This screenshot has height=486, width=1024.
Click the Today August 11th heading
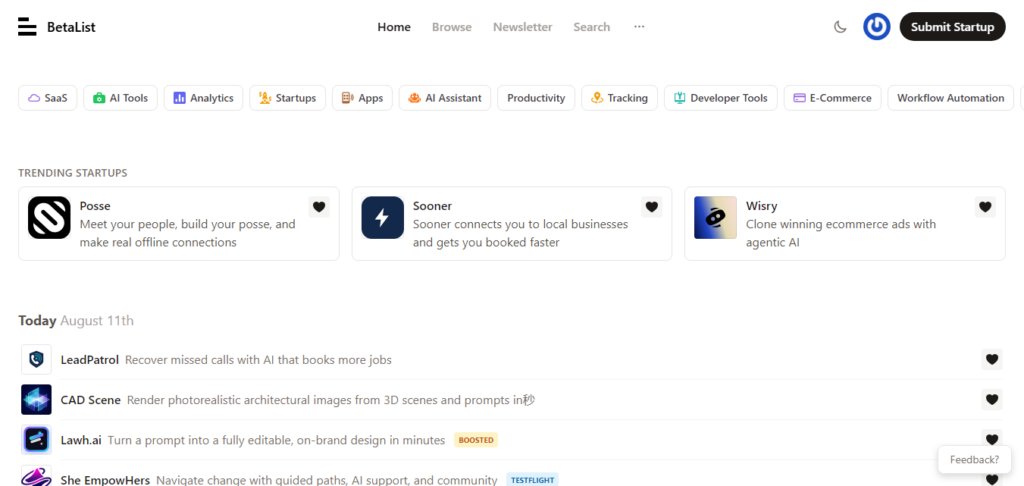(x=76, y=320)
